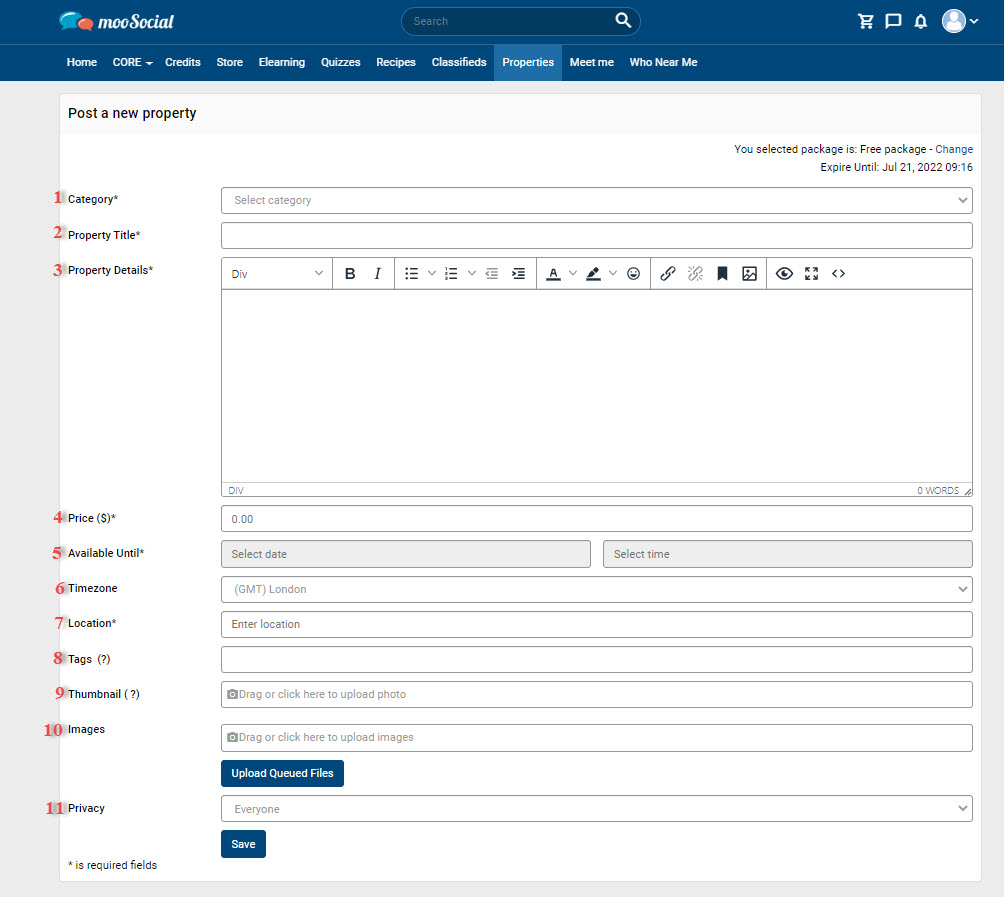This screenshot has width=1004, height=897.
Task: Open the Select date field
Action: coord(405,554)
